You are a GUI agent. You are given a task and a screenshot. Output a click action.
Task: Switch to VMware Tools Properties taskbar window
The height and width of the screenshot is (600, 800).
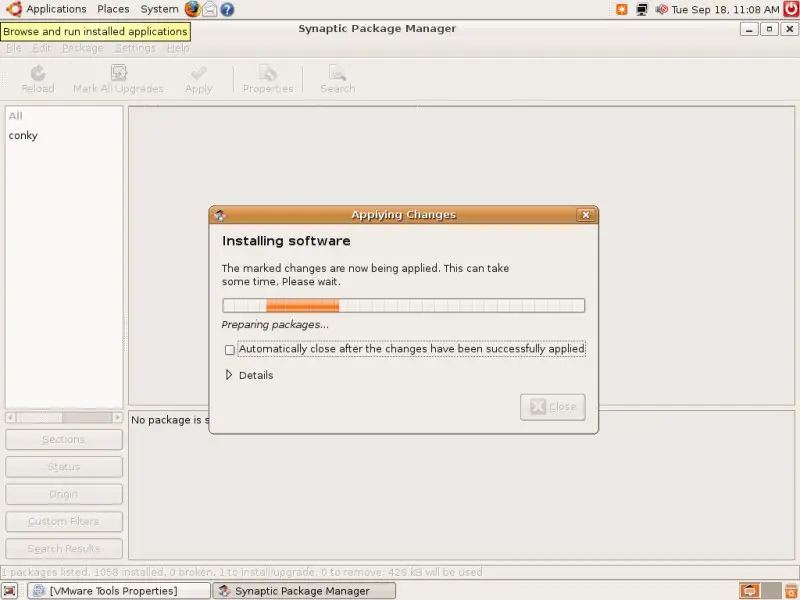pos(119,591)
